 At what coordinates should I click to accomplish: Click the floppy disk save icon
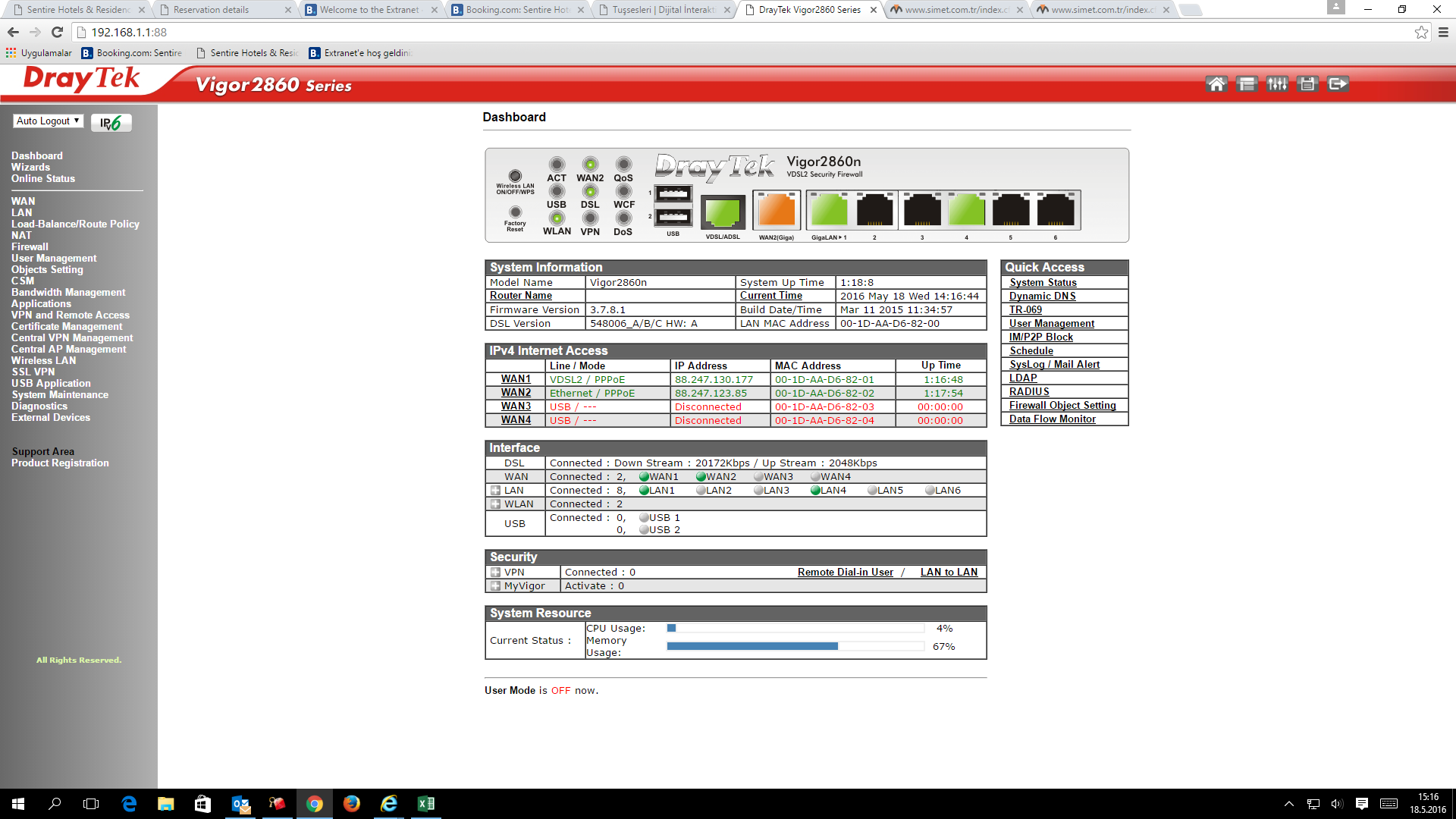coord(1307,84)
